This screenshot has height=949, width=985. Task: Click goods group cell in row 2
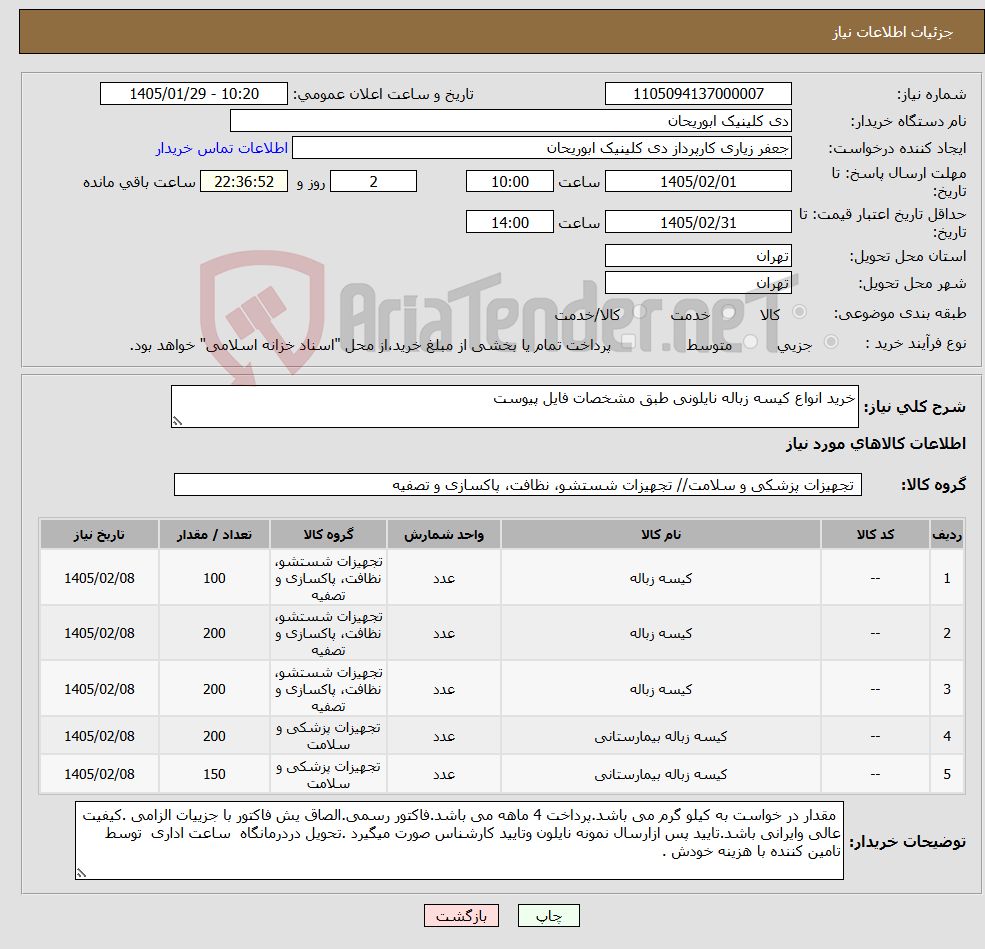[329, 634]
